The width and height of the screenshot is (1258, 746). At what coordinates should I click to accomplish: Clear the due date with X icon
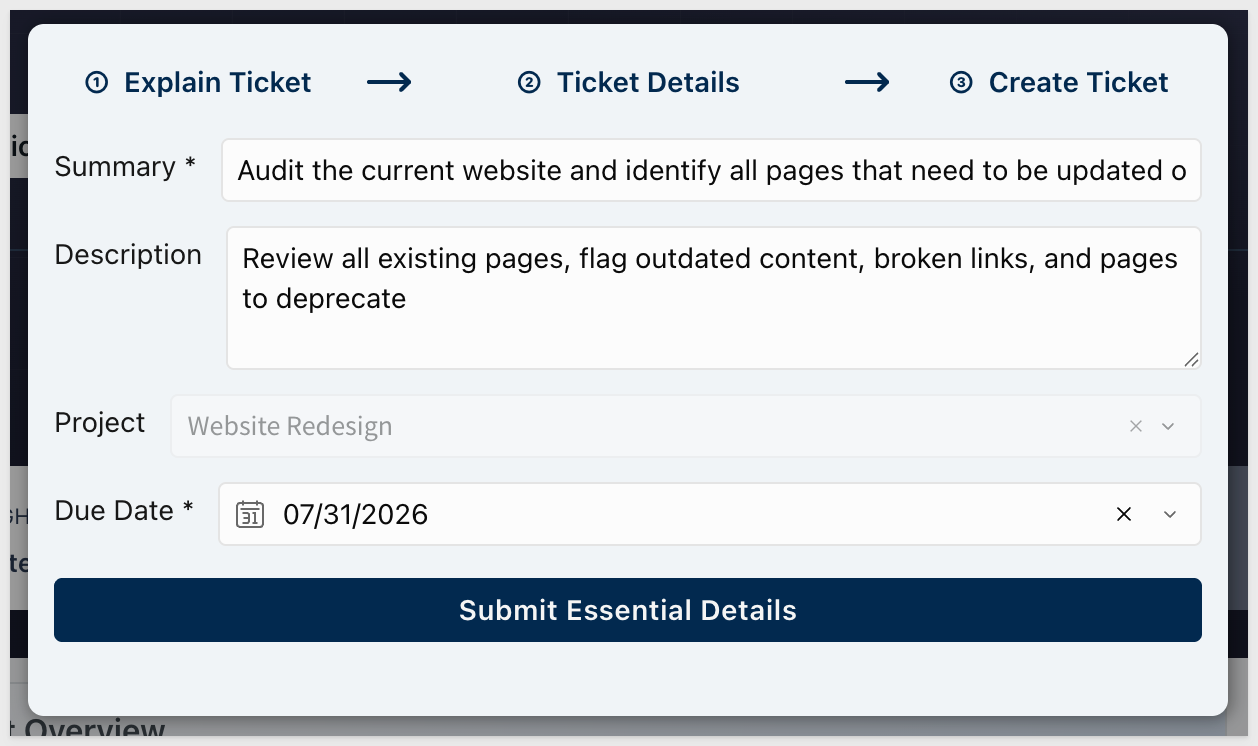click(1124, 514)
